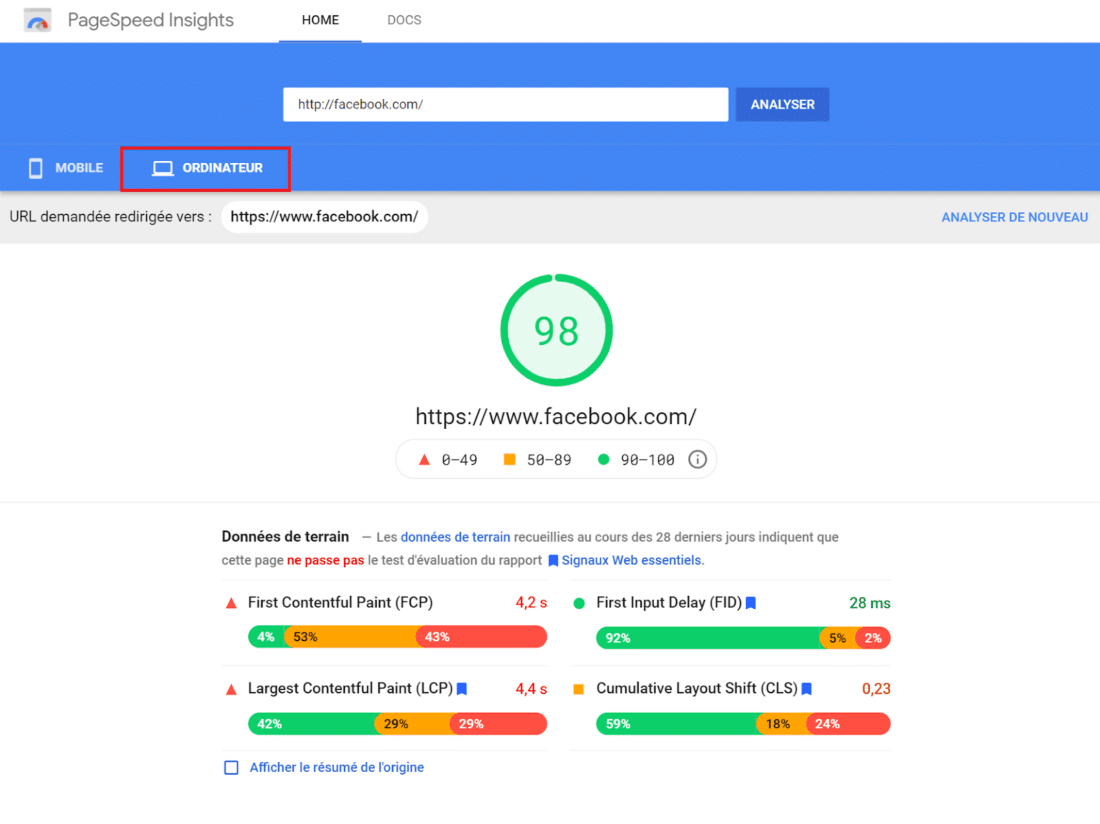Screen dimensions: 1100x824
Task: Click the CLS distribution bar
Action: pos(743,724)
